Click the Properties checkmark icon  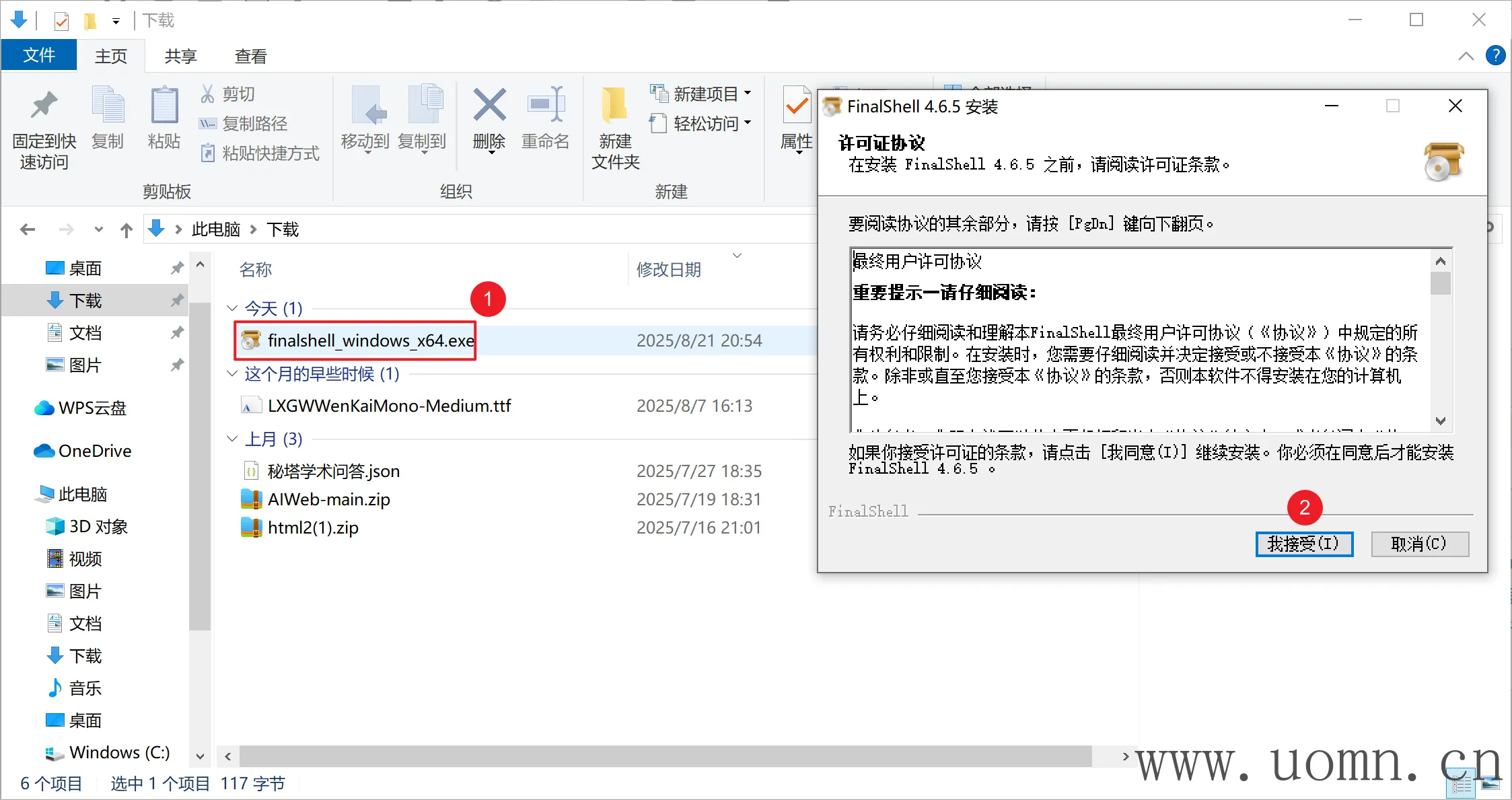coord(797,106)
